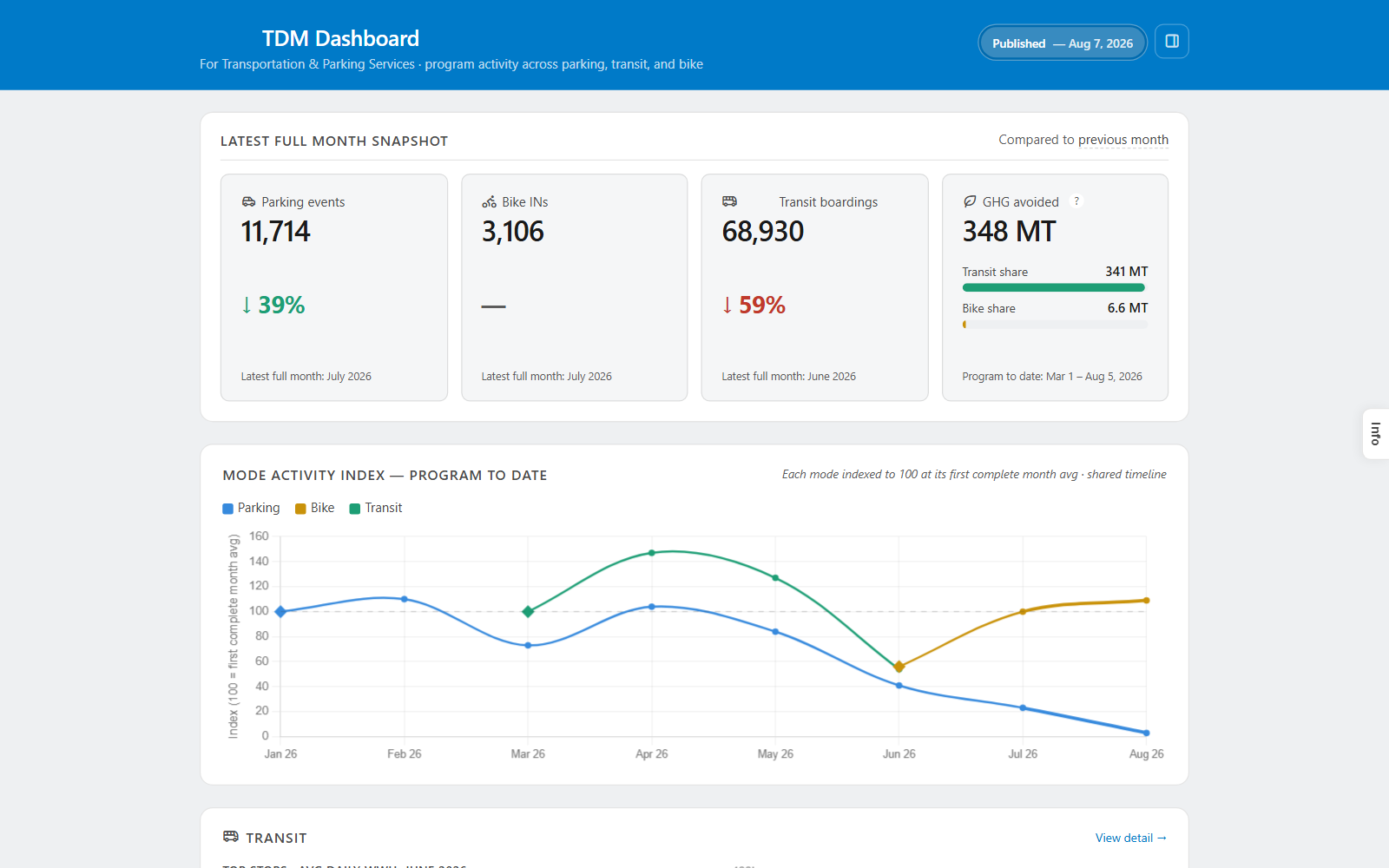Click the Bike INs bicycle icon
The height and width of the screenshot is (868, 1389).
490,201
